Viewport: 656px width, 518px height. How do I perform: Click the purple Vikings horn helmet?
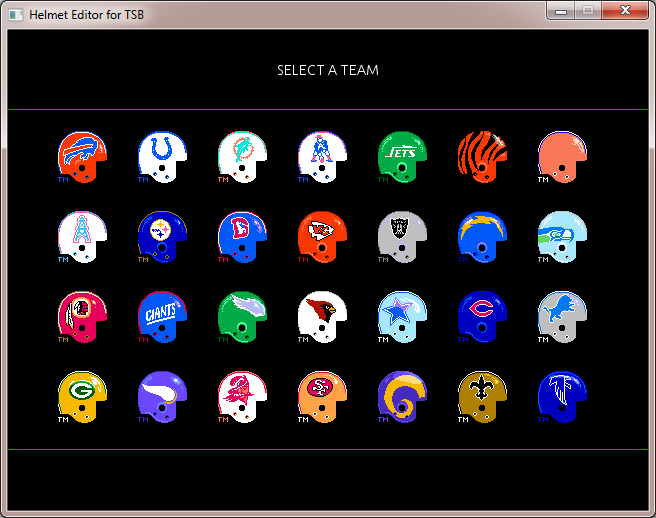tap(162, 397)
